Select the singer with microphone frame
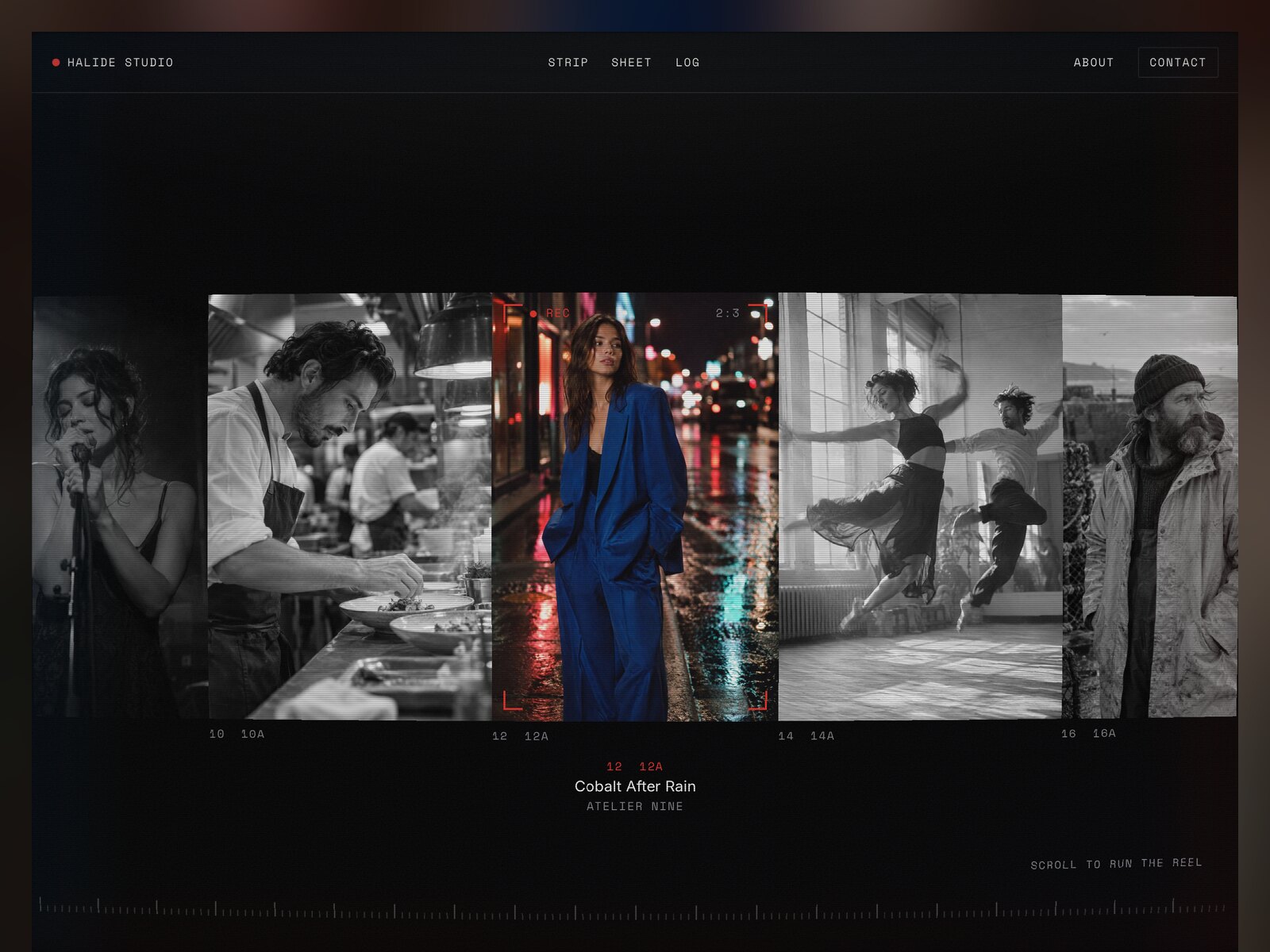This screenshot has width=1270, height=952. [120, 506]
